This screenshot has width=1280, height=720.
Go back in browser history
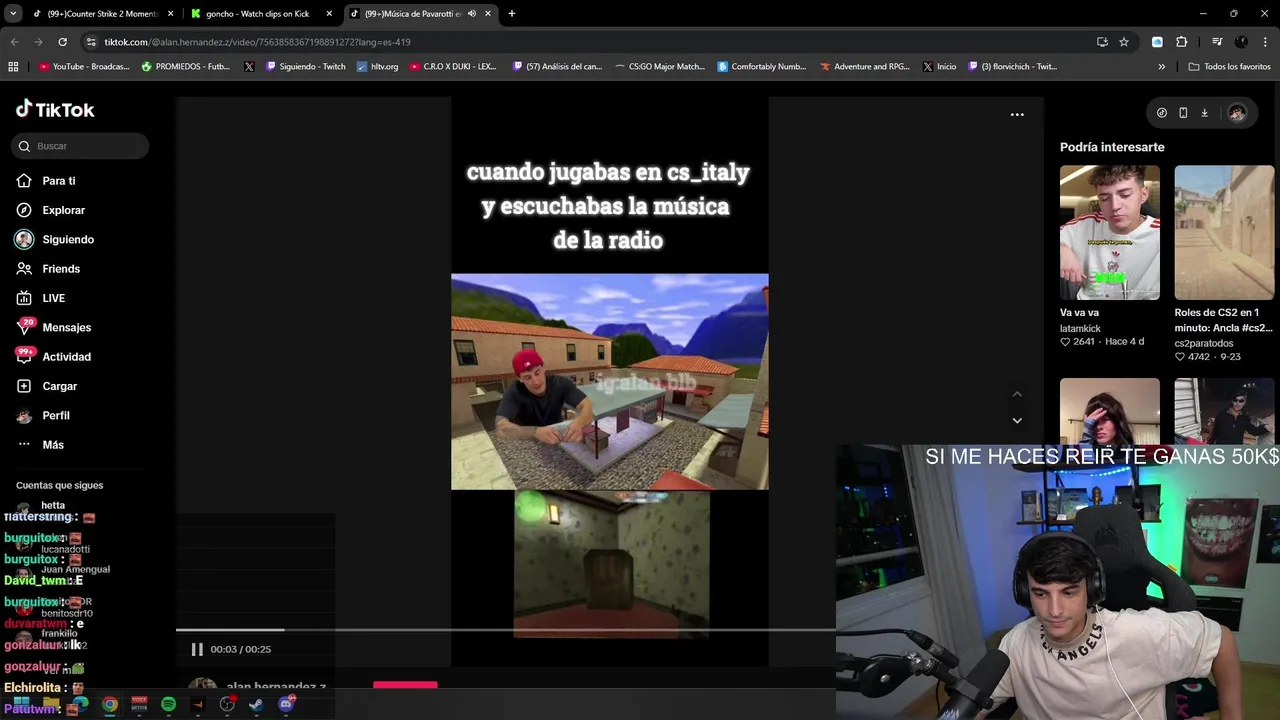(14, 42)
